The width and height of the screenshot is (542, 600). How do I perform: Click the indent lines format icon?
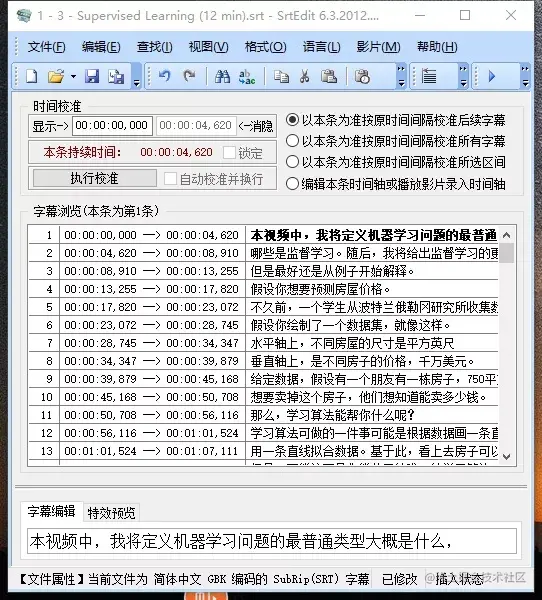click(x=429, y=77)
